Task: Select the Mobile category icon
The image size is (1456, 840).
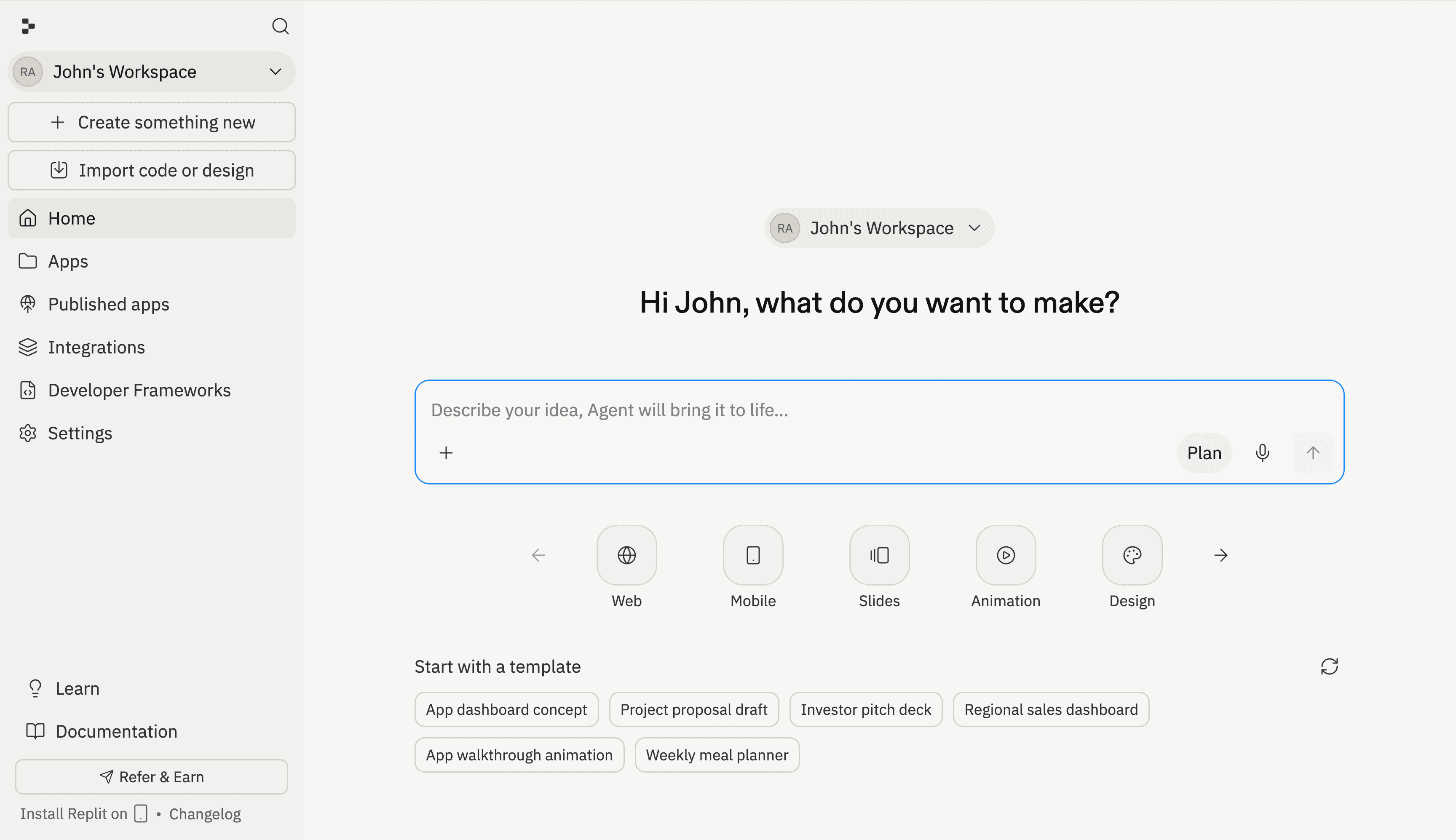Action: pos(753,555)
